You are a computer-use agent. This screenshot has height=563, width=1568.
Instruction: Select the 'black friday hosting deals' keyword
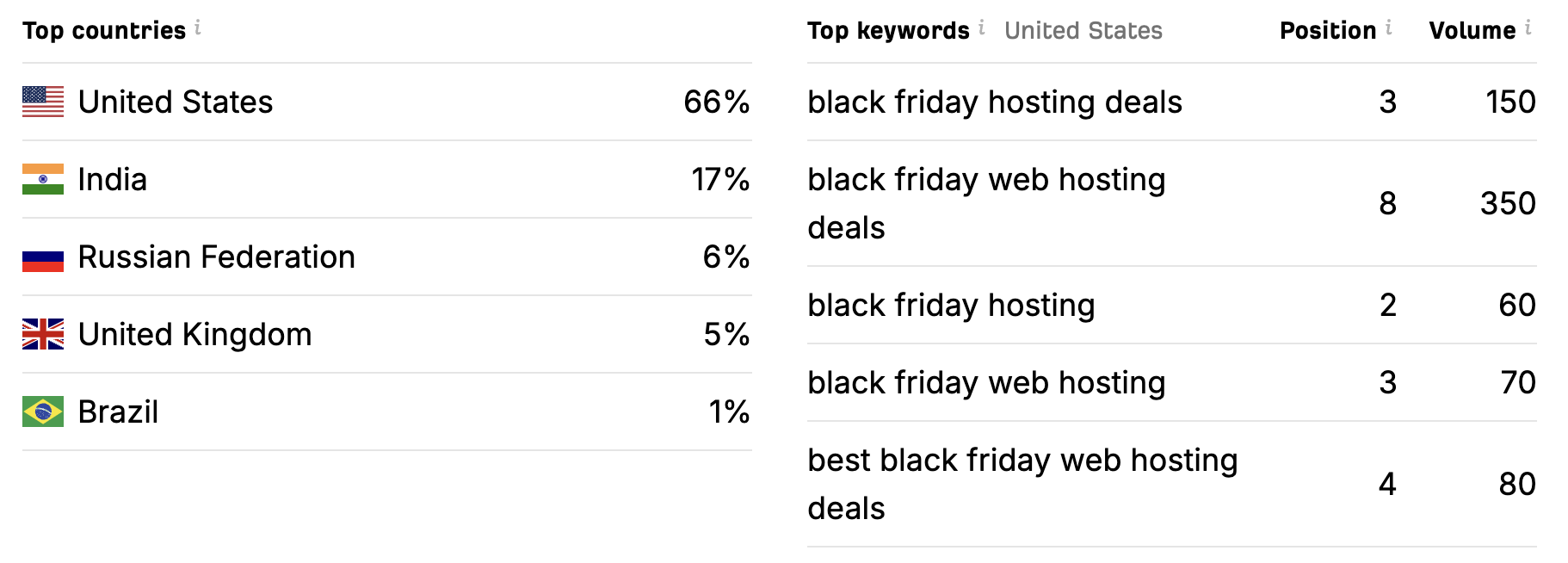click(x=994, y=102)
